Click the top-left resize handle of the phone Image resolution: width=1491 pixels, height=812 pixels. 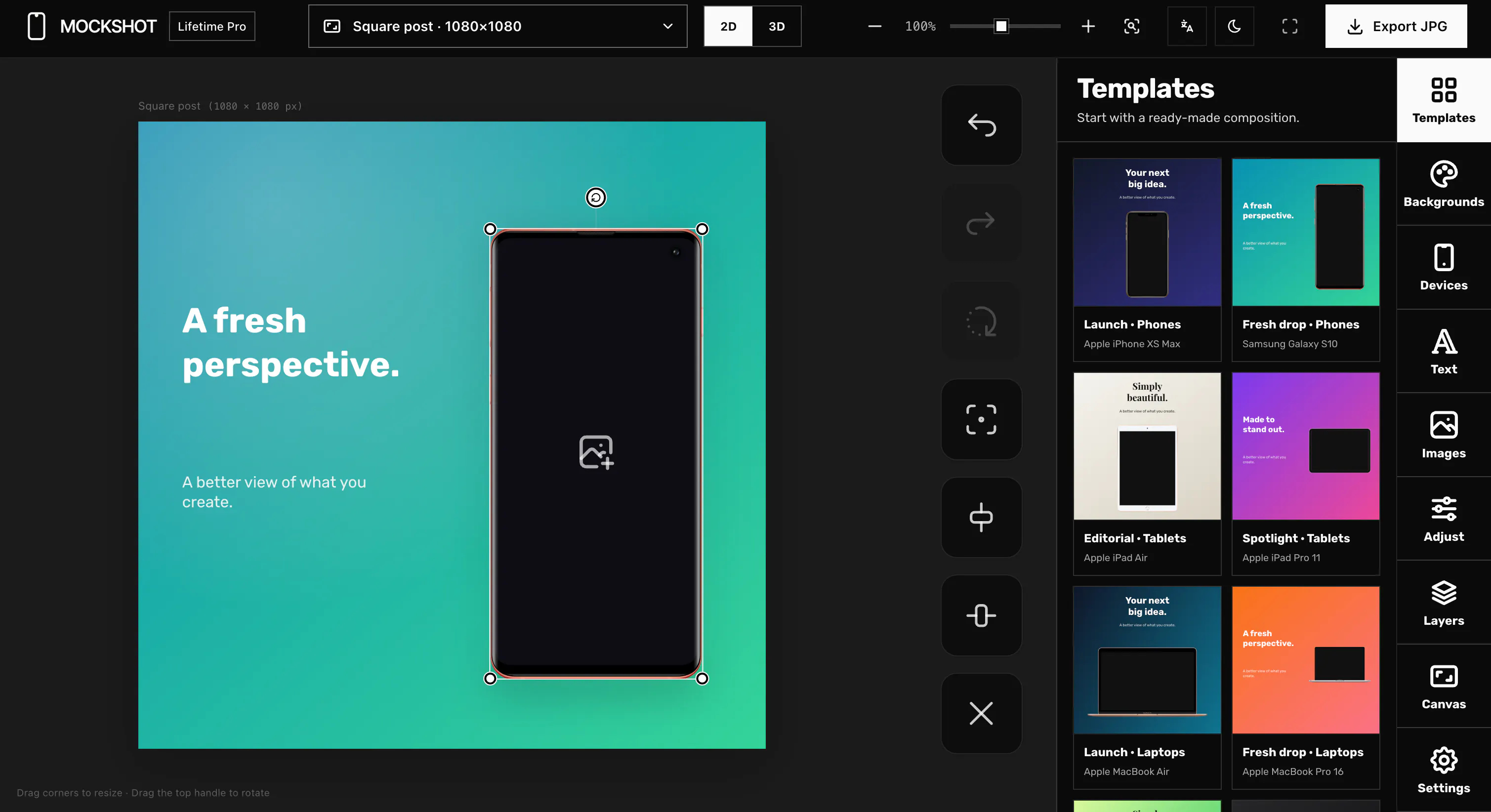(490, 229)
